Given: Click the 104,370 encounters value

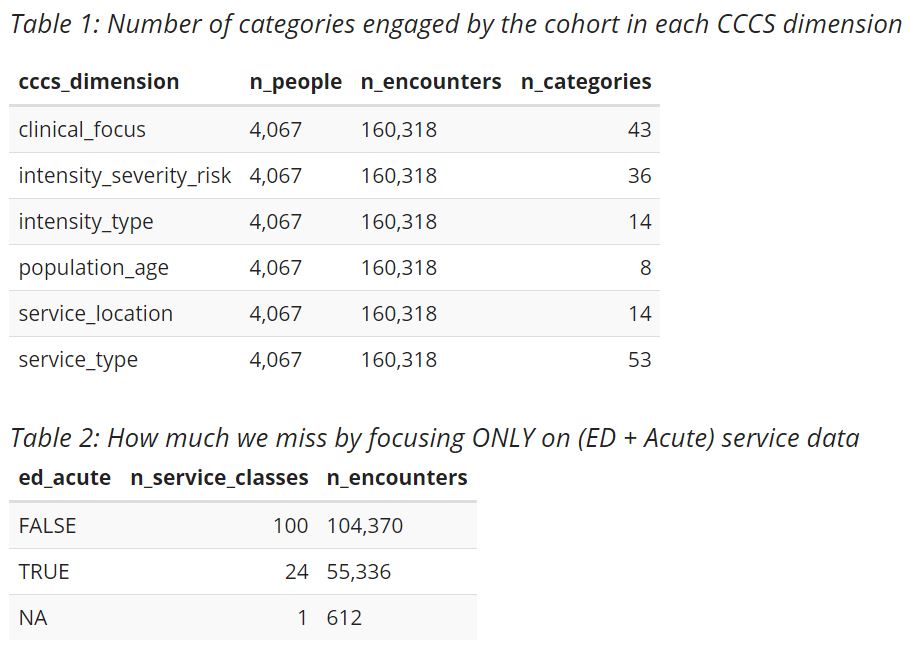Looking at the screenshot, I should click(x=364, y=526).
